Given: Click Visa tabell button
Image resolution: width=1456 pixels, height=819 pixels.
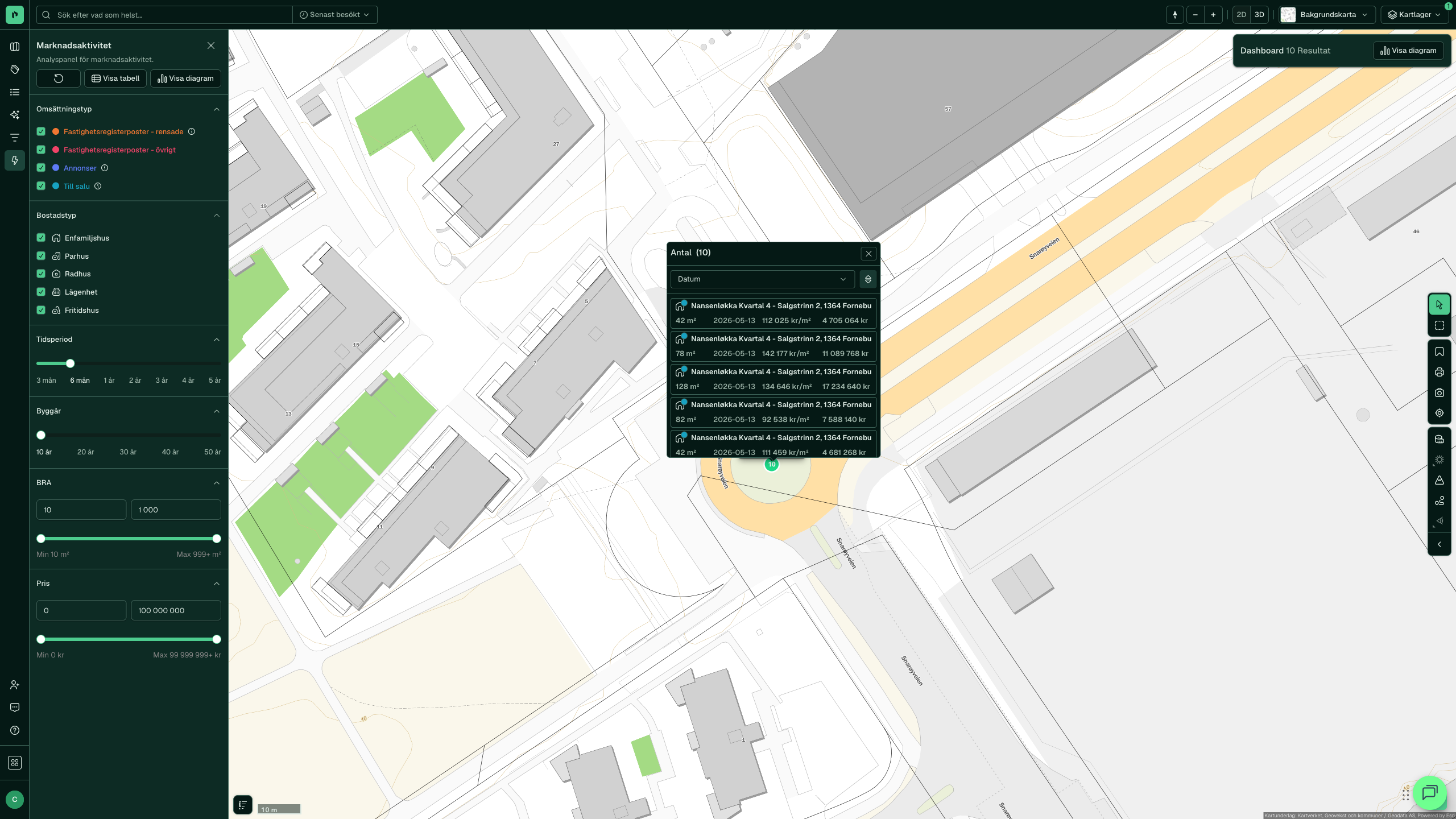Looking at the screenshot, I should [115, 78].
